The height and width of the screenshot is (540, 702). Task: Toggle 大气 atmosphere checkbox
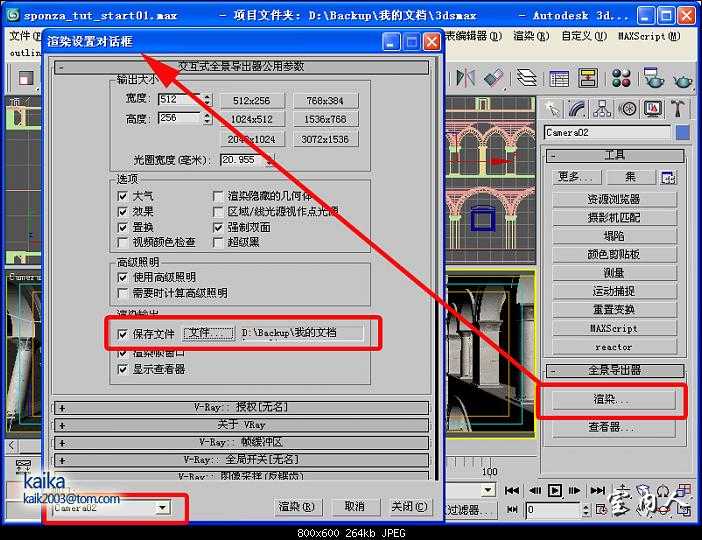tap(122, 196)
